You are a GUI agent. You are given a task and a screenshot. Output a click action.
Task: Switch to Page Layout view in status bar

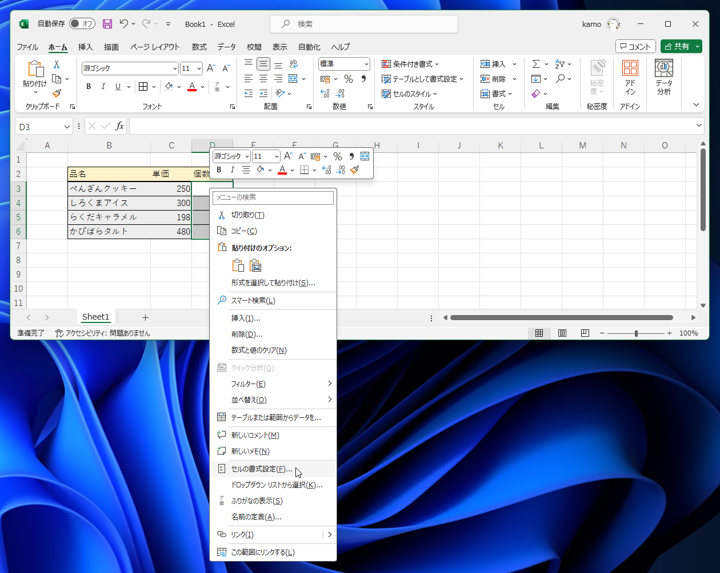562,333
